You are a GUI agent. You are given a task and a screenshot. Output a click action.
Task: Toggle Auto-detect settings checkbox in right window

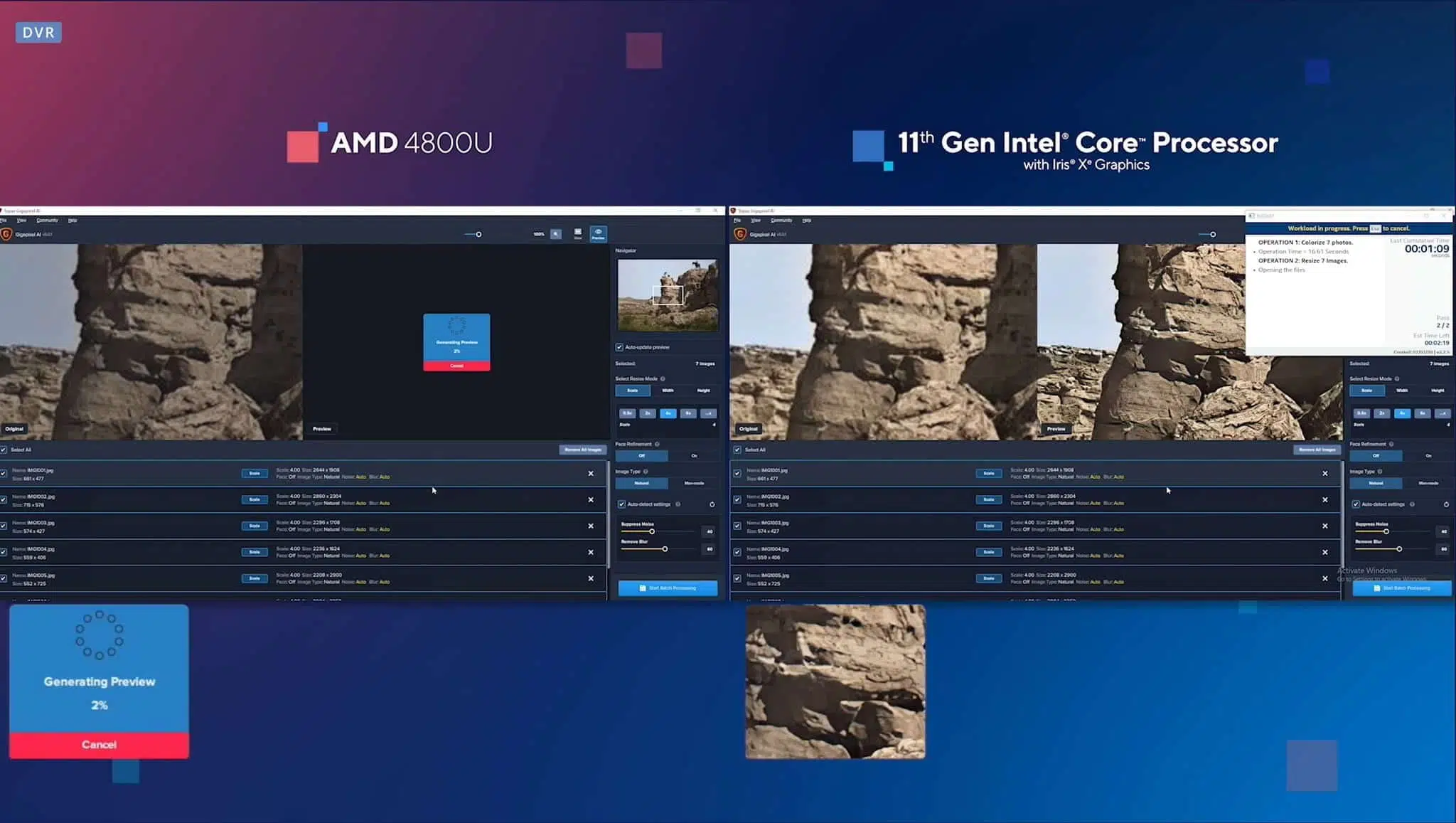point(1356,504)
